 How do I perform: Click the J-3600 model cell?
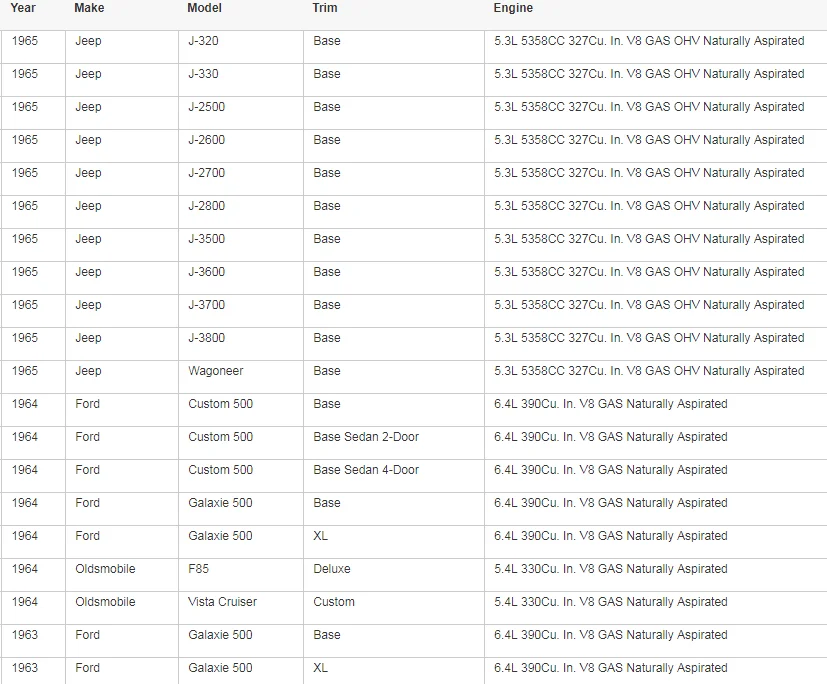[206, 272]
